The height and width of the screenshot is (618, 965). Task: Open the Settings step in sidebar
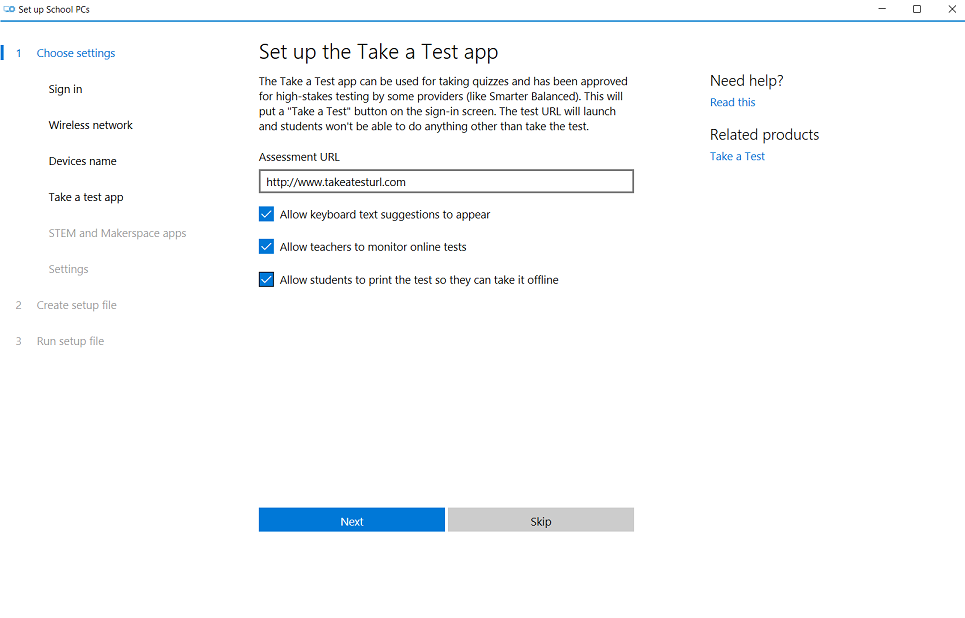point(68,269)
